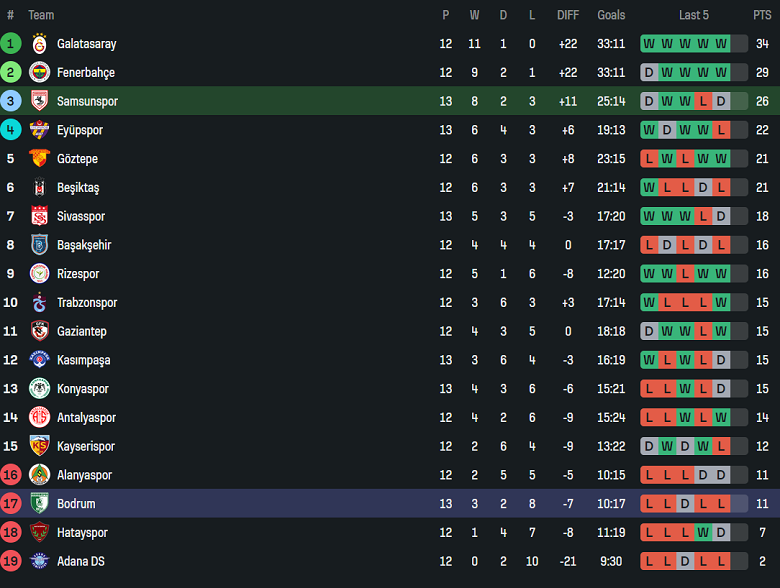Click the Last 5 column header

point(694,15)
